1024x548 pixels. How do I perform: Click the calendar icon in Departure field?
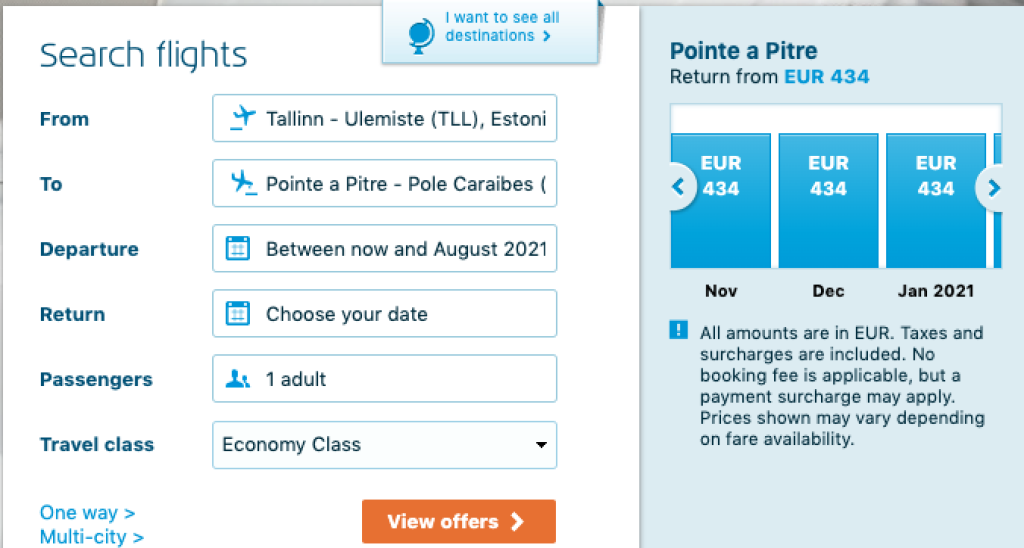point(238,249)
